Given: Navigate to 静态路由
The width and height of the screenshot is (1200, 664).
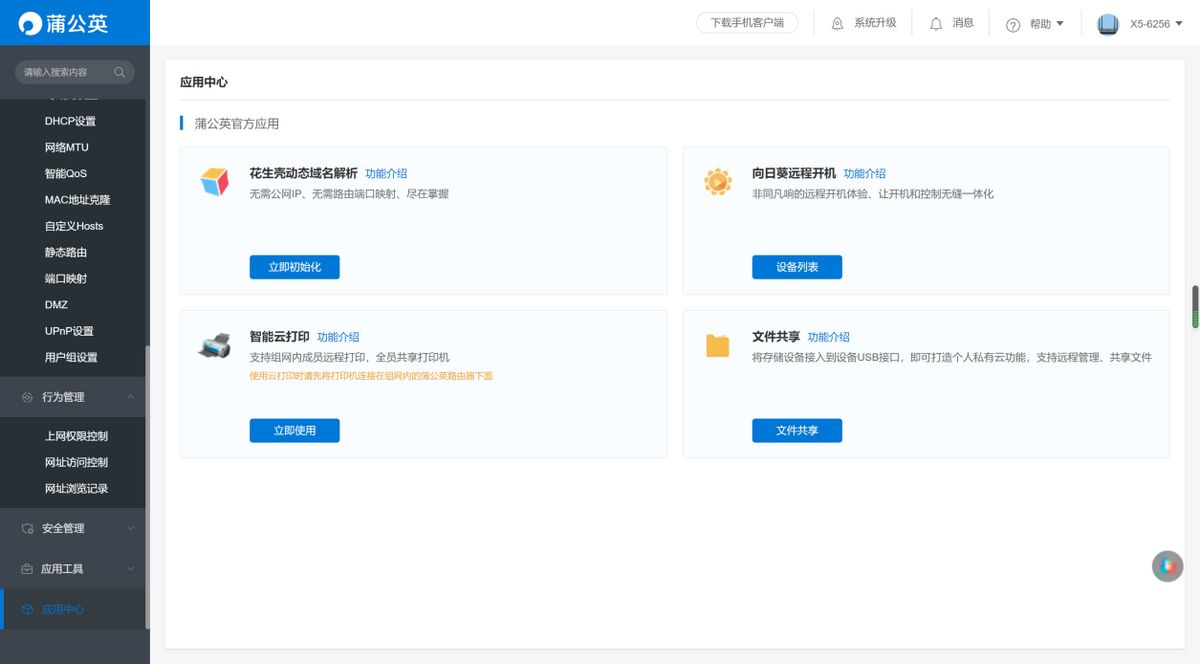Looking at the screenshot, I should pyautogui.click(x=66, y=252).
